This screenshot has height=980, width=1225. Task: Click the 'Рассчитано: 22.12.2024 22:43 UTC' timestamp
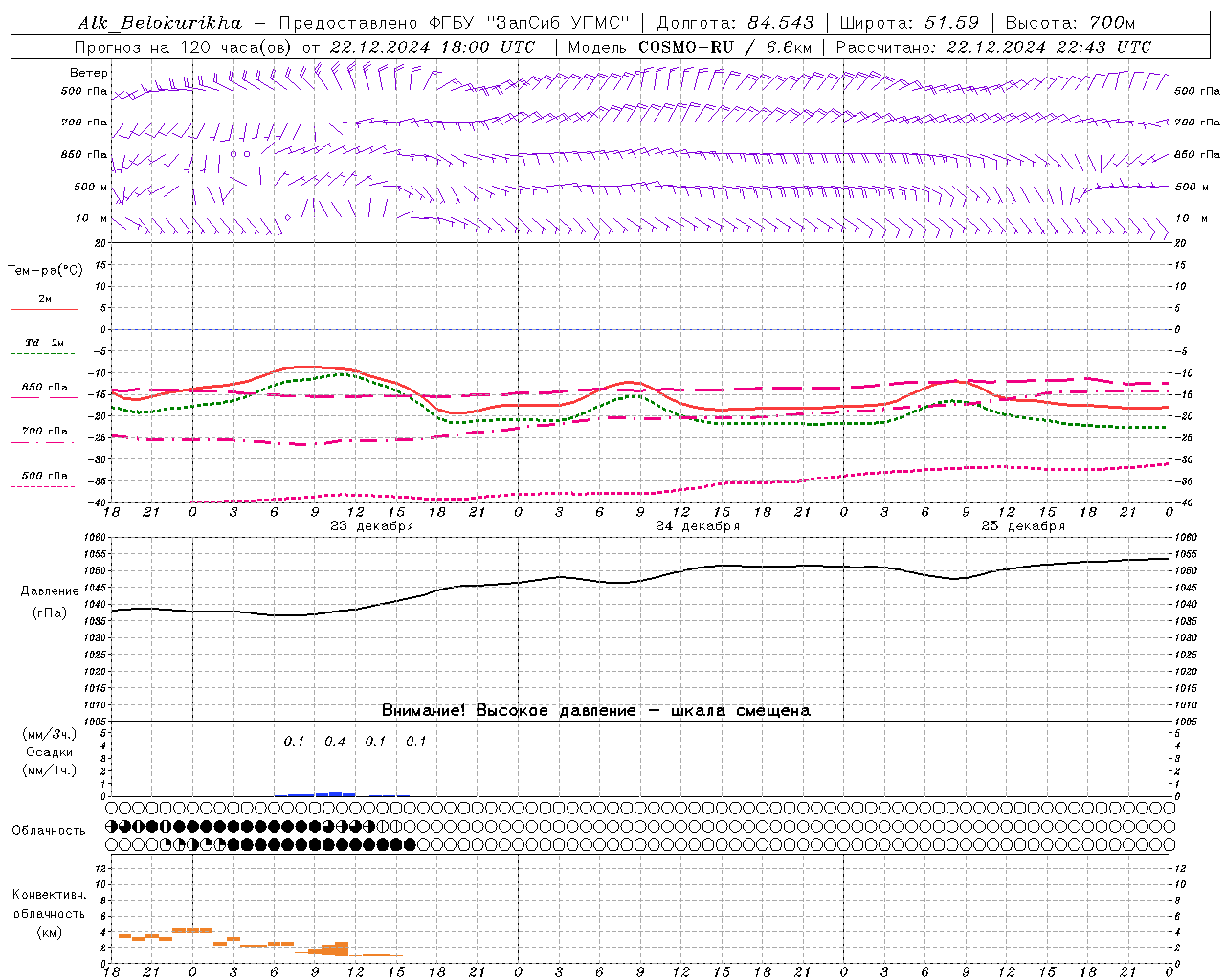pyautogui.click(x=993, y=47)
